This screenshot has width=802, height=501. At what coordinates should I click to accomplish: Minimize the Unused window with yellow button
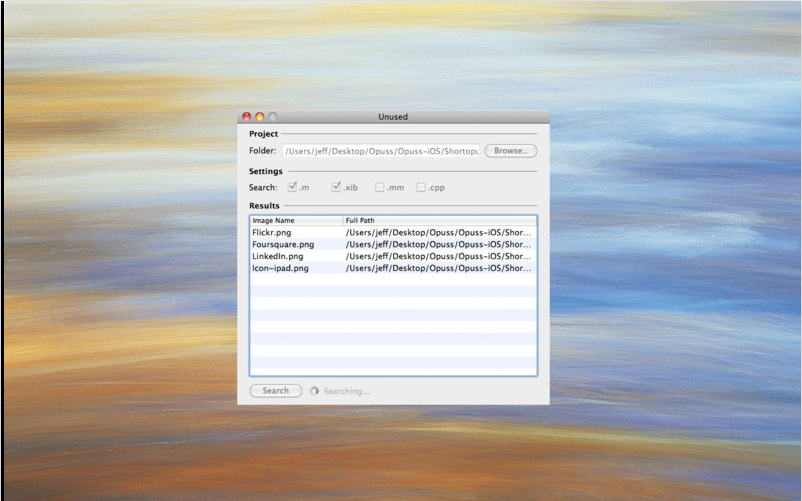pos(260,117)
